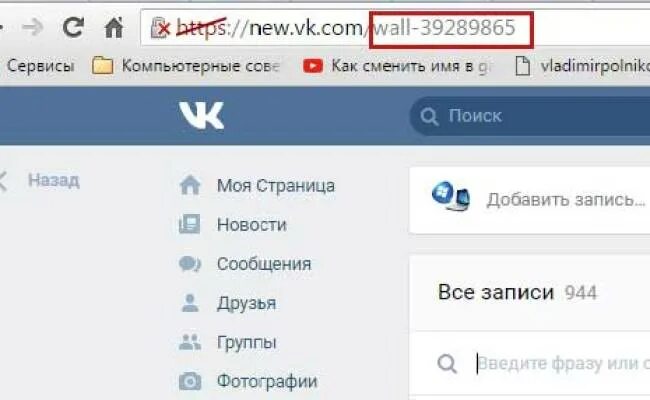Viewport: 650px width, 400px height.
Task: Click the Поиск search field in header
Action: click(530, 116)
